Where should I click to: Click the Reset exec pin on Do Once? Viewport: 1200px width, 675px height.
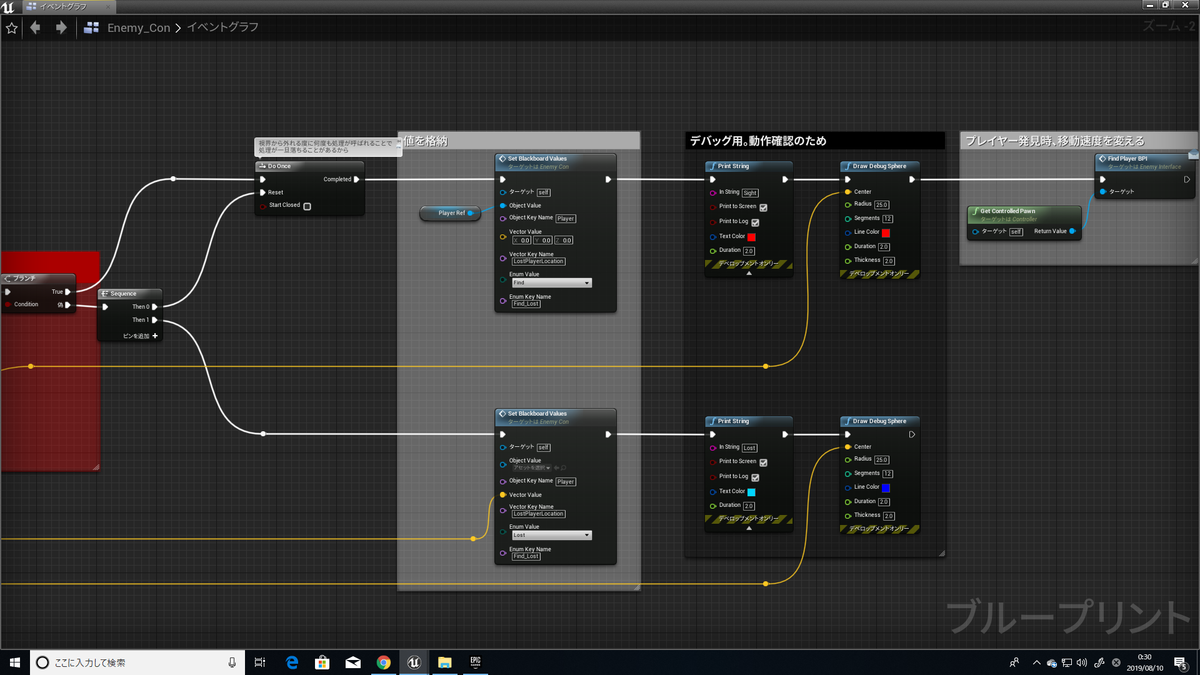263,192
